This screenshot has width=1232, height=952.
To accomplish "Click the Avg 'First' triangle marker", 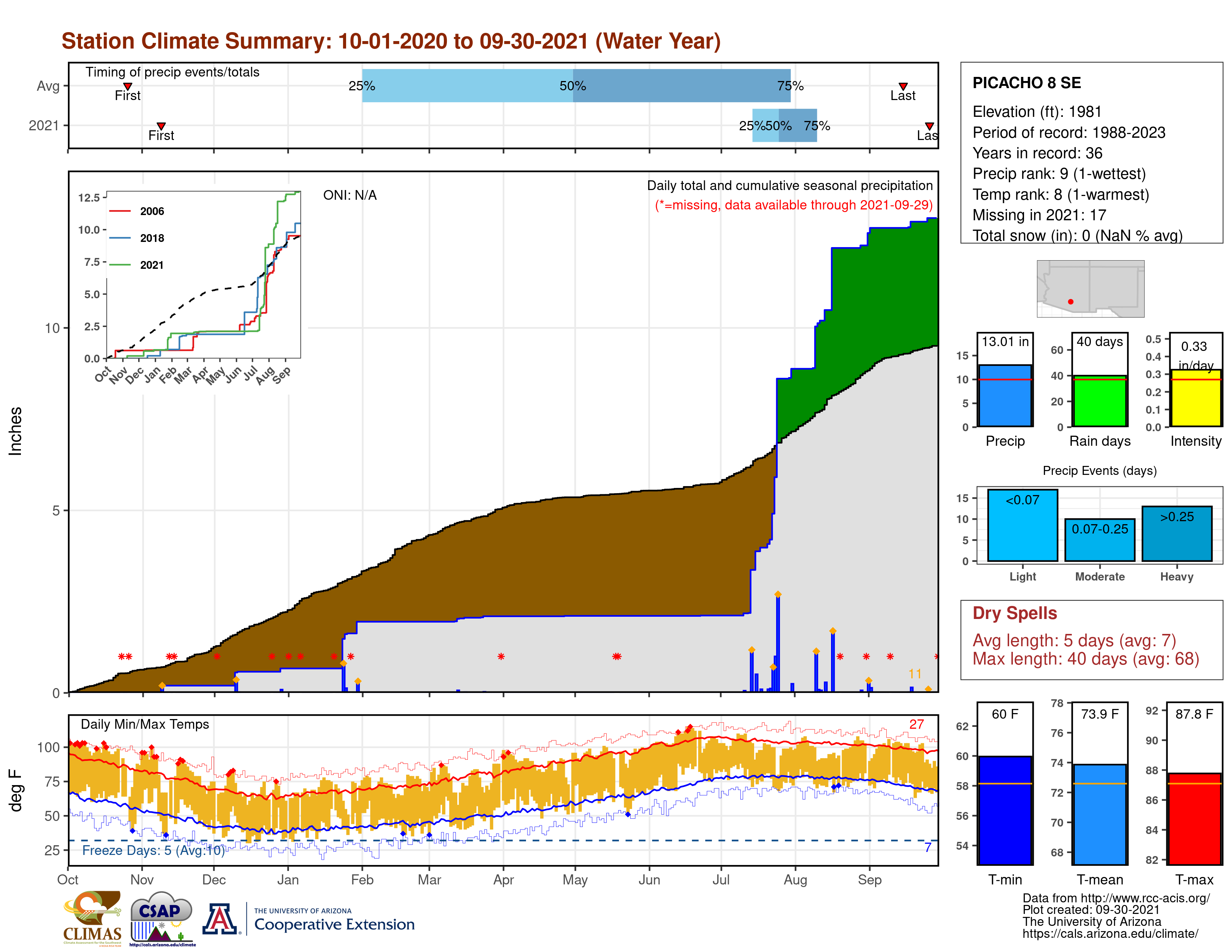I will 127,86.
